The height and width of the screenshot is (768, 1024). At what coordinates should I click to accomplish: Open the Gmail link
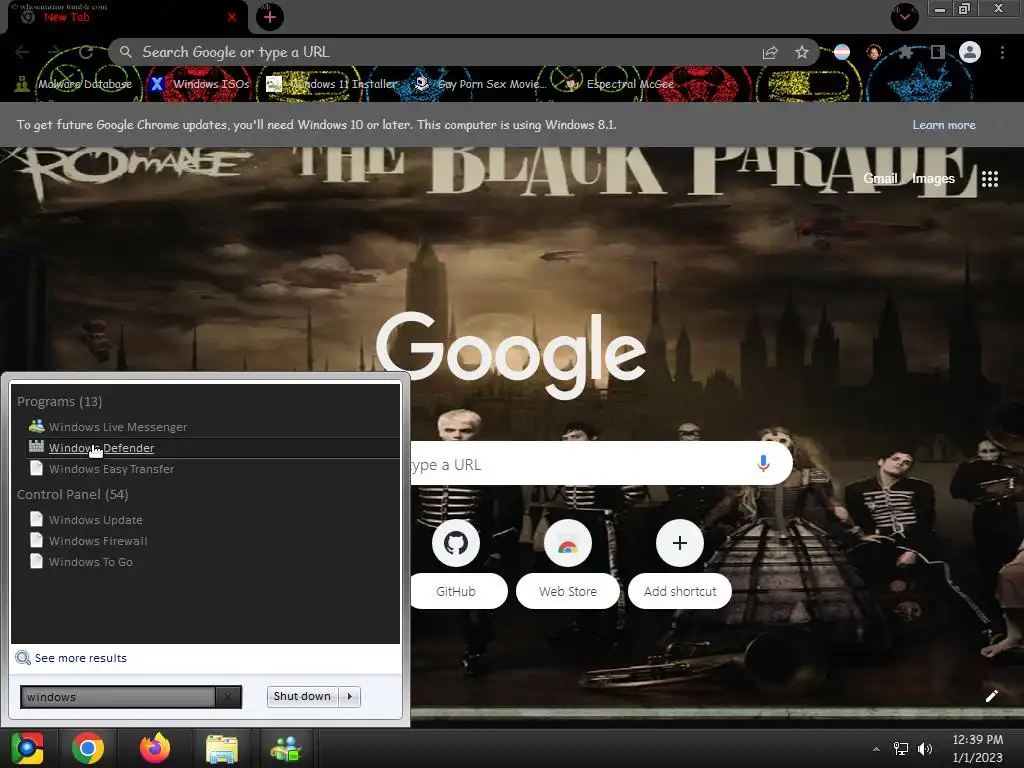880,178
